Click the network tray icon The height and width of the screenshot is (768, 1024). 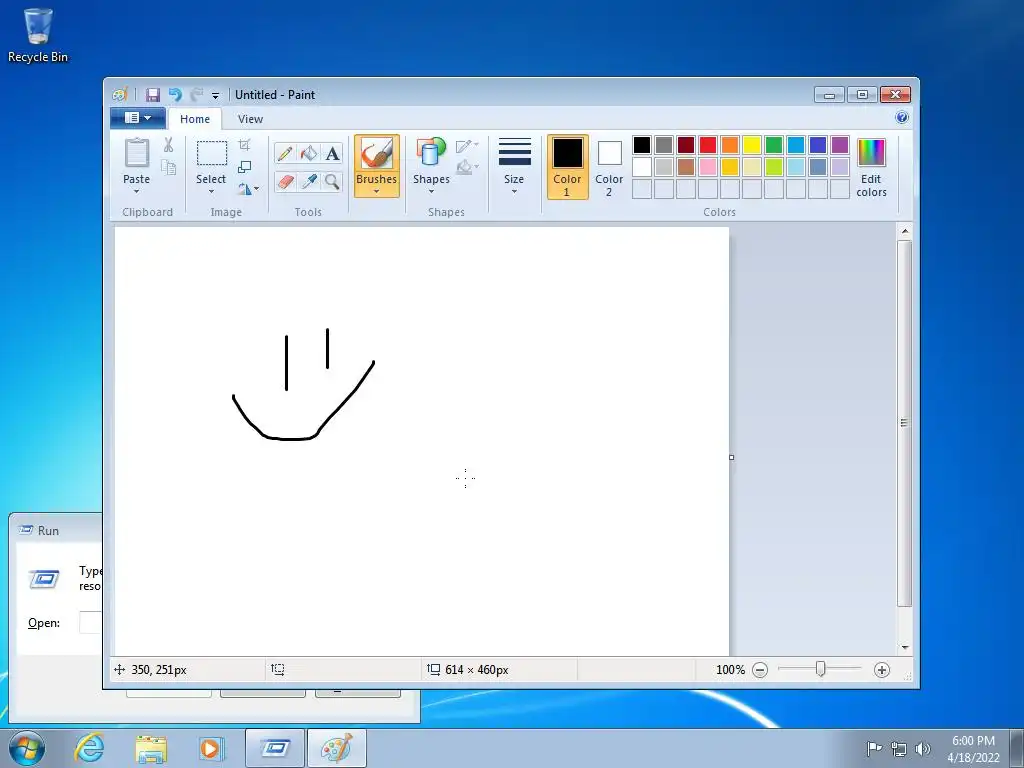click(x=899, y=748)
